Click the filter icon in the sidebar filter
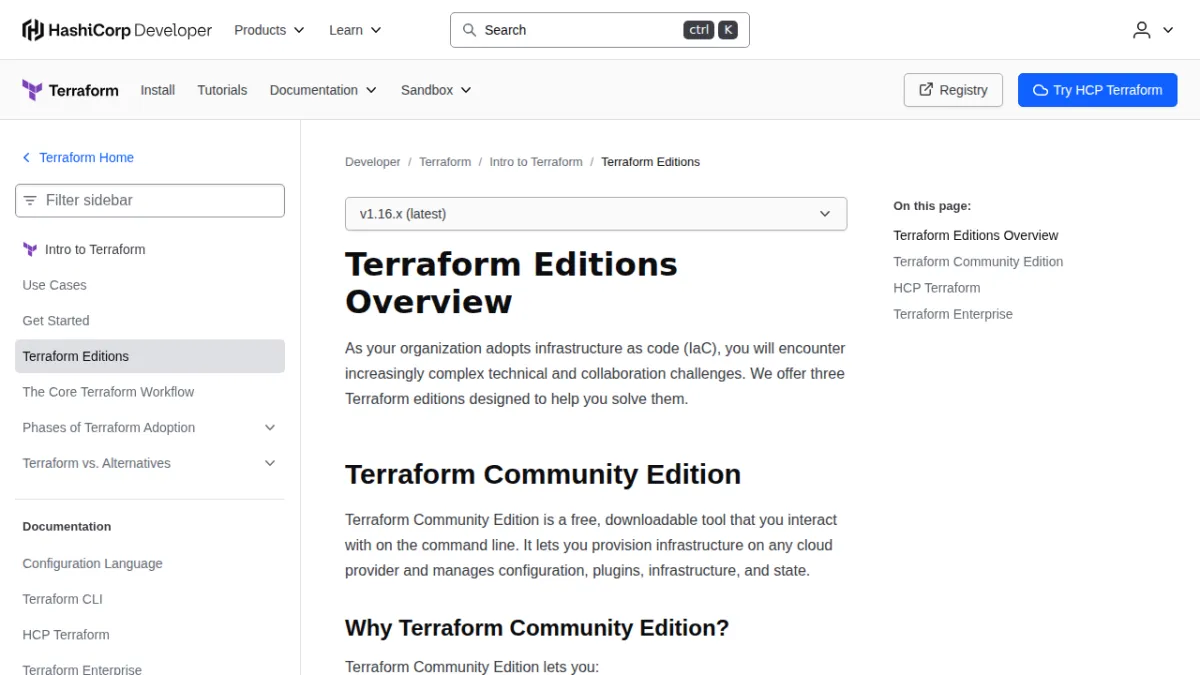This screenshot has width=1200, height=675. coord(30,200)
